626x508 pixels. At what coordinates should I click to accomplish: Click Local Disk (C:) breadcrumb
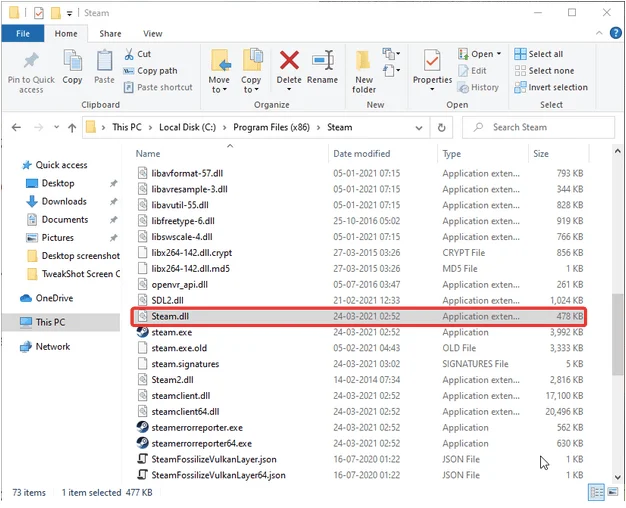[187, 127]
